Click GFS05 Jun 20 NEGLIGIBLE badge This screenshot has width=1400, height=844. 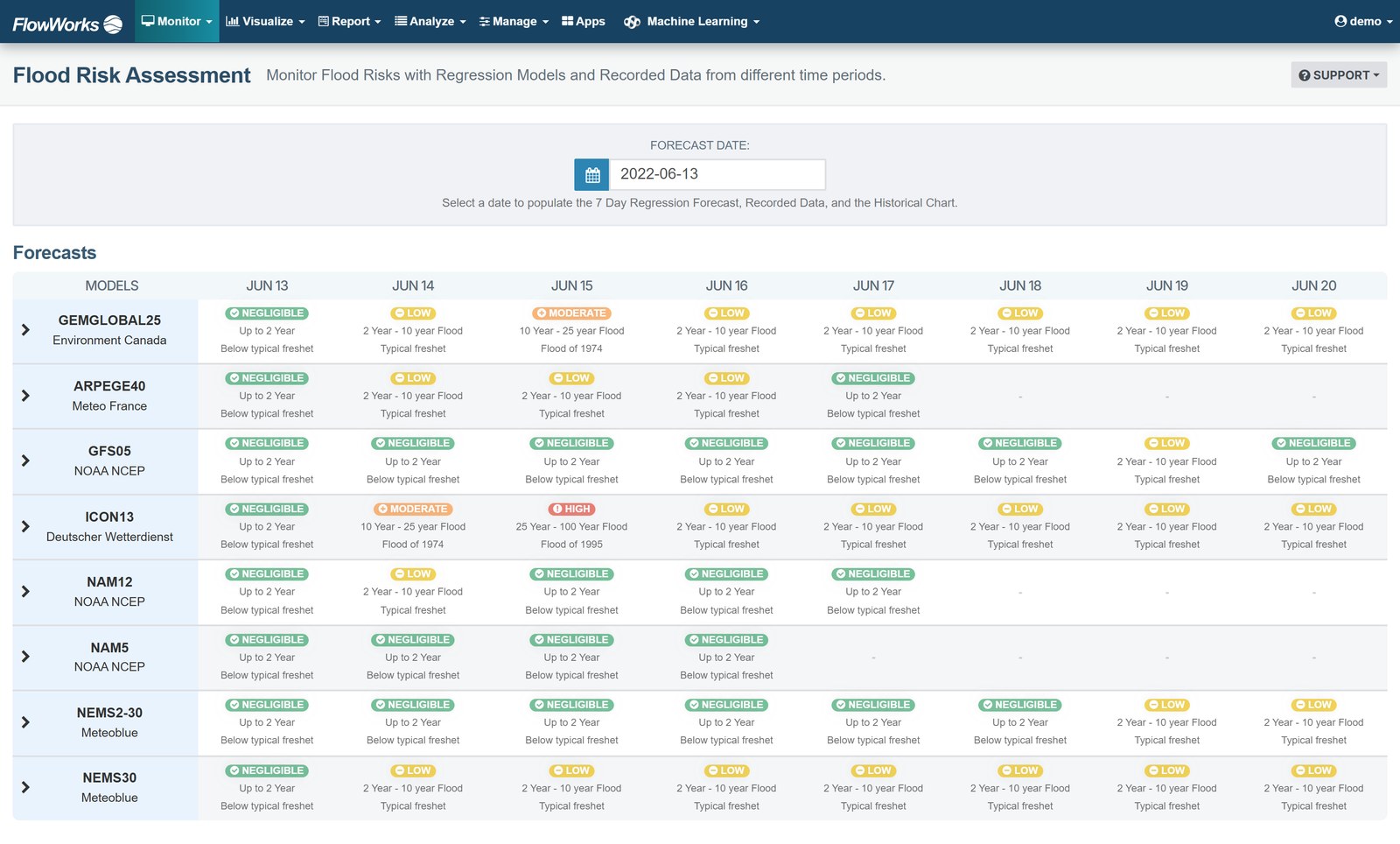click(1313, 443)
